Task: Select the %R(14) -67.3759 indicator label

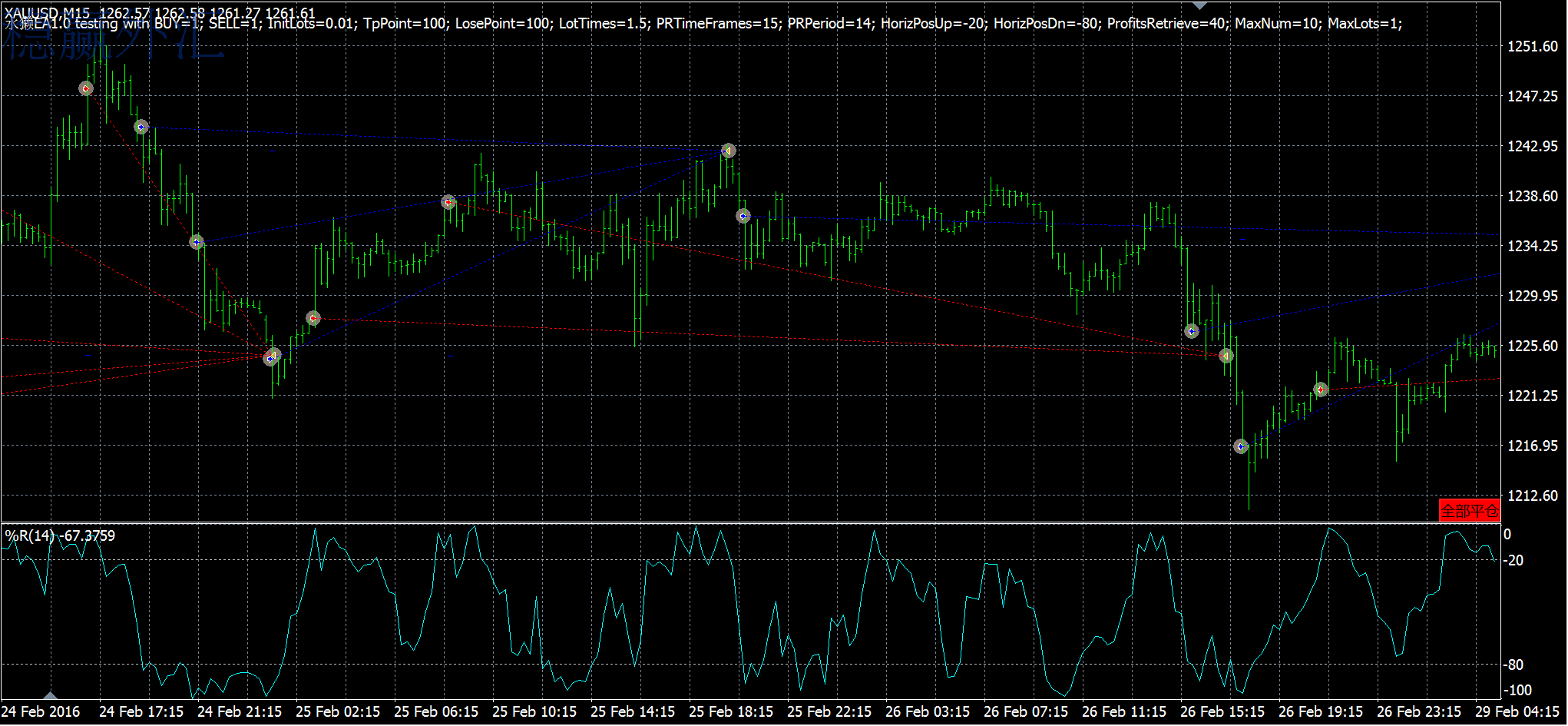Action: click(x=61, y=535)
